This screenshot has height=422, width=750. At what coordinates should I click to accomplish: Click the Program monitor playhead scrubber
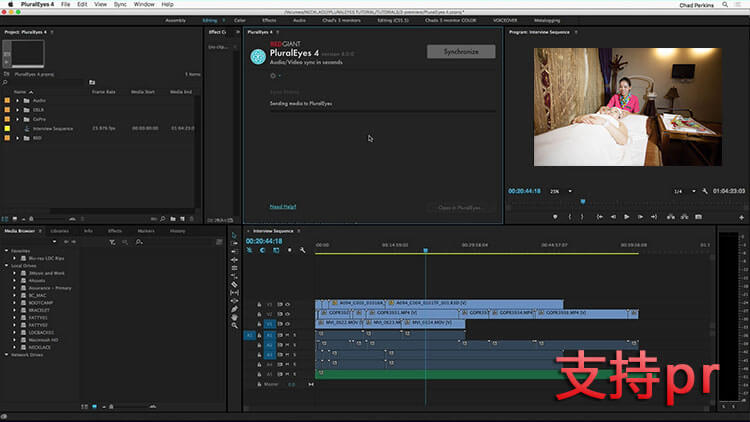(x=583, y=201)
